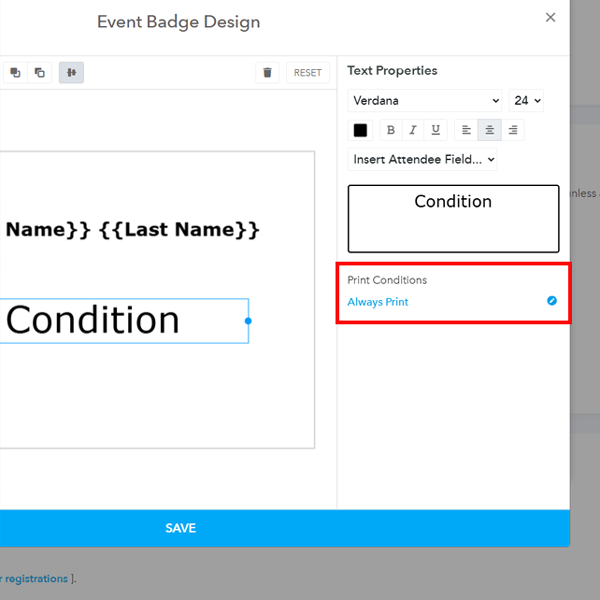Screen dimensions: 600x600
Task: Expand the Insert Attendee Field dropdown
Action: 422,159
